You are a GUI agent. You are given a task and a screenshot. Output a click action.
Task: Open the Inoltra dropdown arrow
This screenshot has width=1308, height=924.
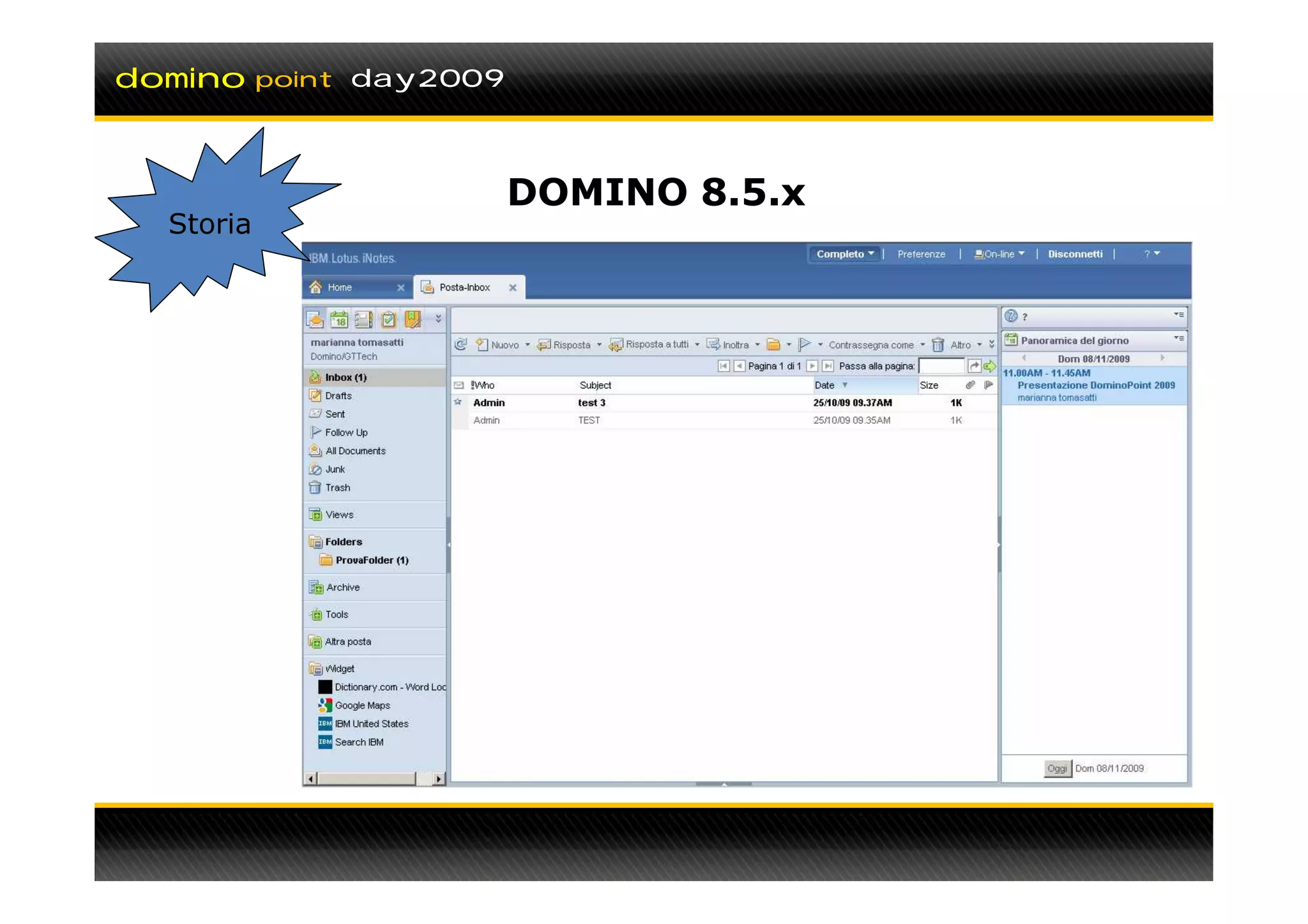click(x=757, y=345)
